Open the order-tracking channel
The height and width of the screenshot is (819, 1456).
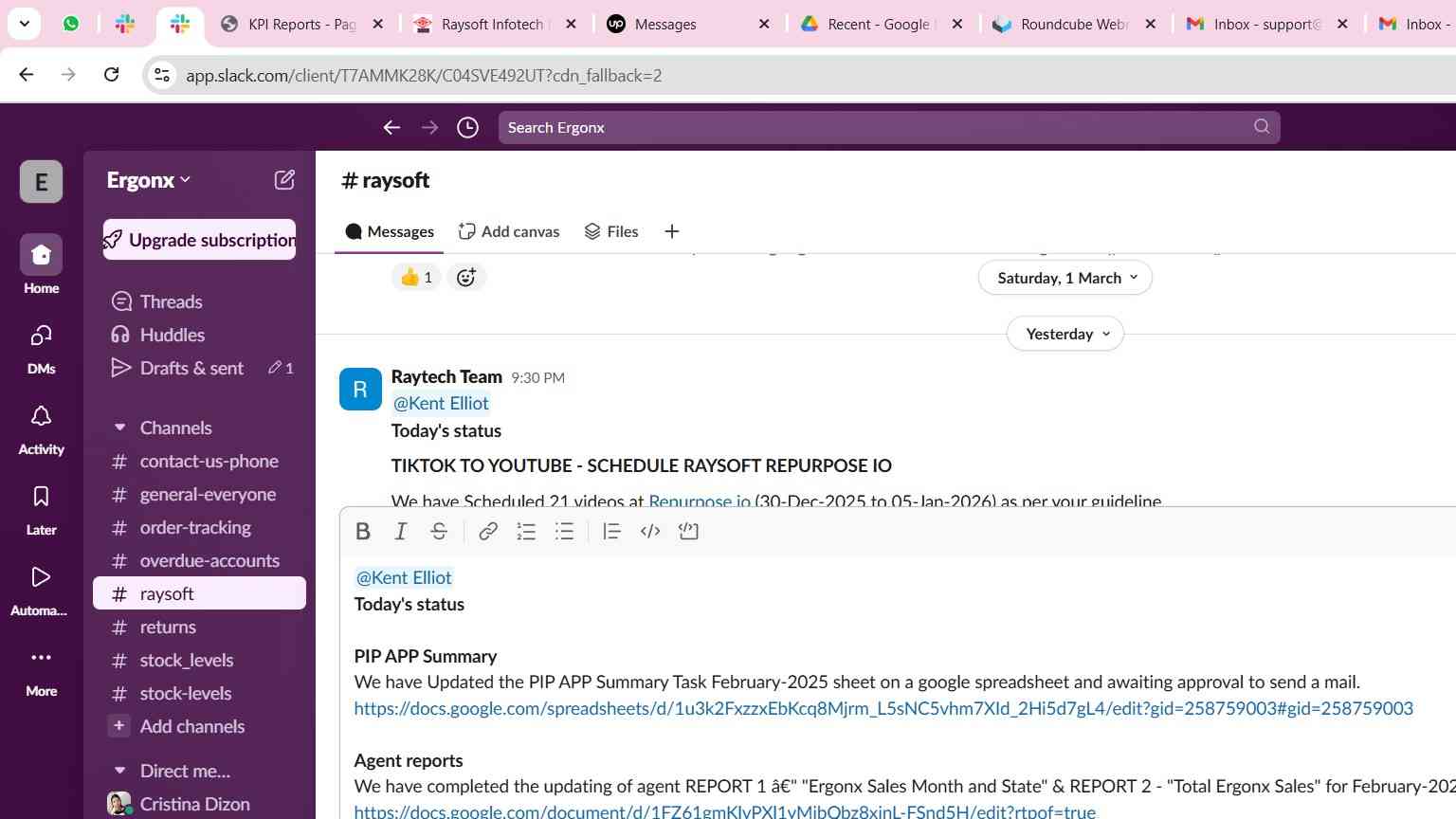pos(195,527)
